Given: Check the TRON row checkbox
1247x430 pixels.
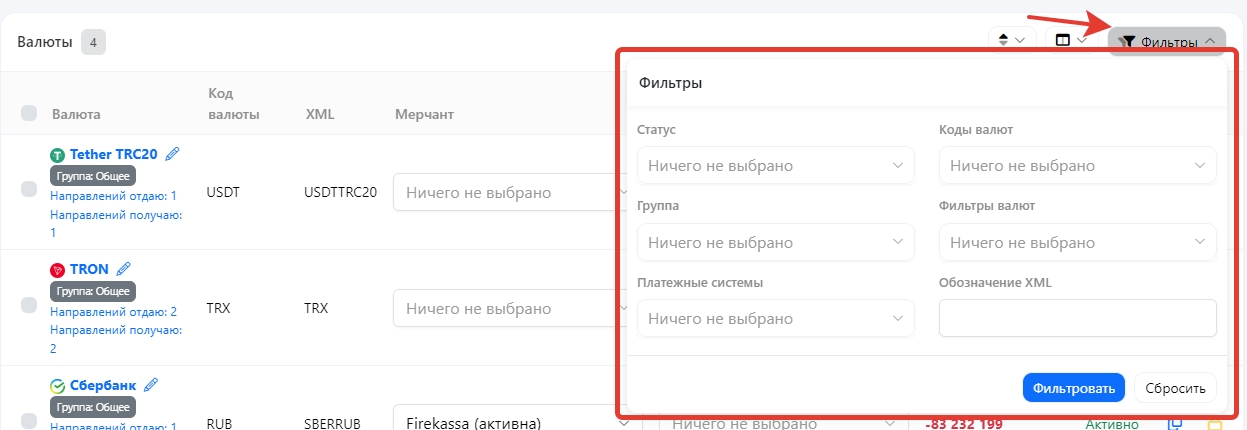Looking at the screenshot, I should 29,305.
